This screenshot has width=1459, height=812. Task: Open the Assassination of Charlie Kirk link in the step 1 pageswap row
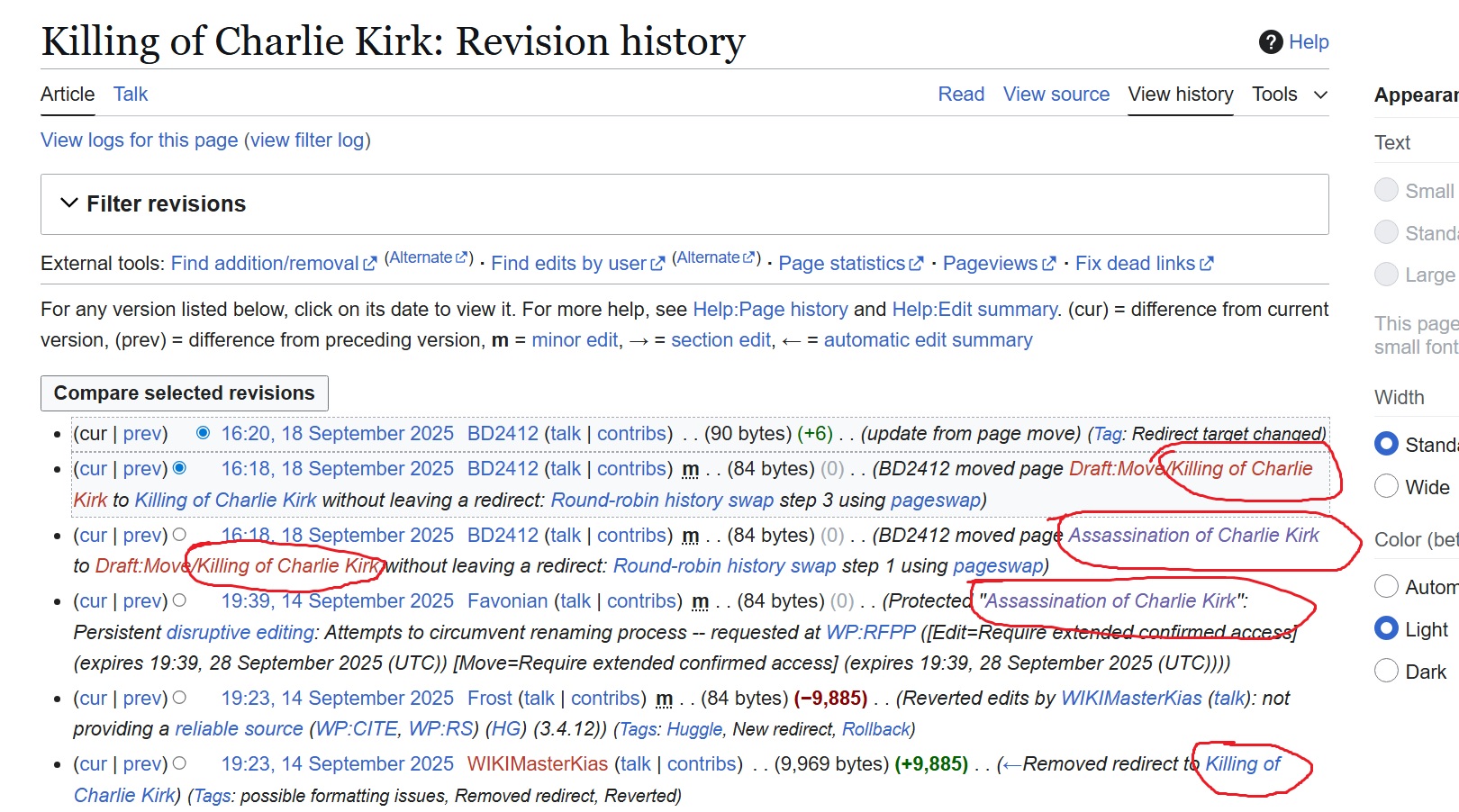coord(1193,536)
